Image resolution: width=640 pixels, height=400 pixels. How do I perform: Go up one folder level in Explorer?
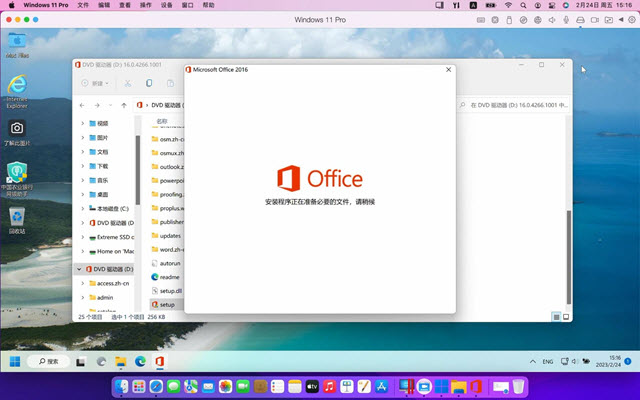(124, 105)
